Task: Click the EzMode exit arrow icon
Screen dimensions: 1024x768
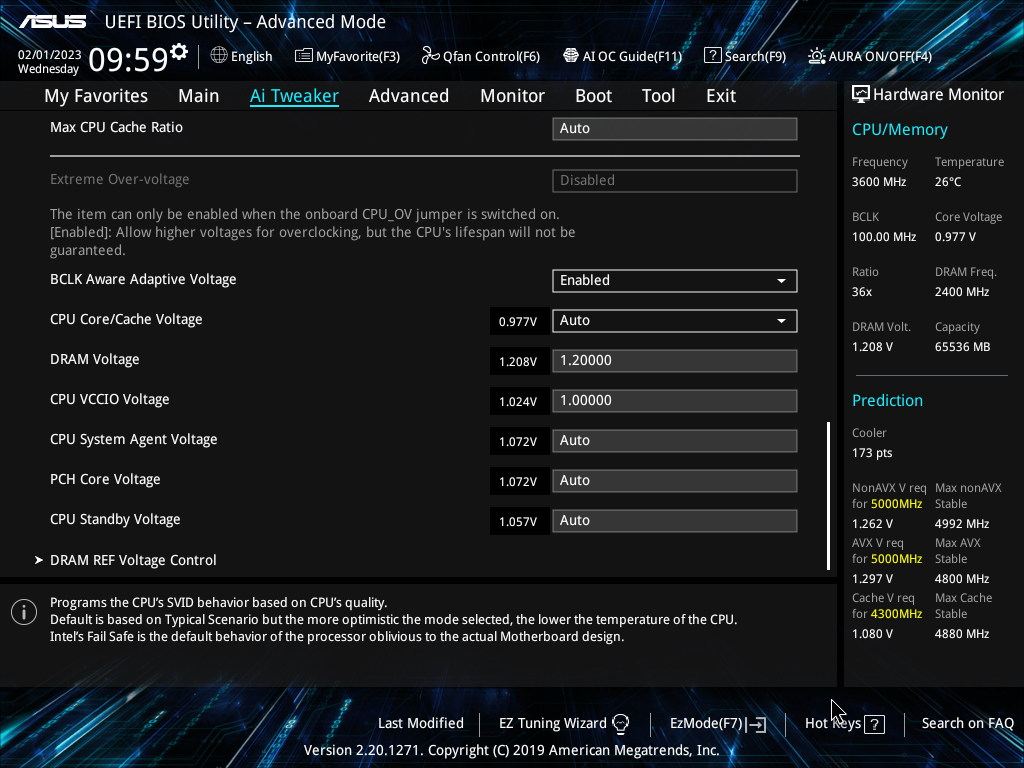Action: coord(756,724)
